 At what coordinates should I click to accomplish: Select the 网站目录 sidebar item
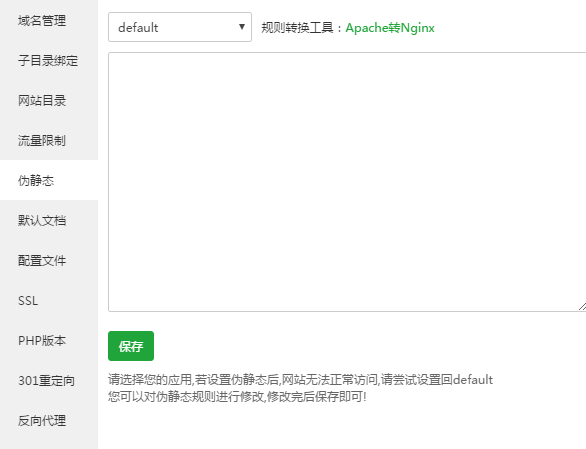tap(49, 101)
